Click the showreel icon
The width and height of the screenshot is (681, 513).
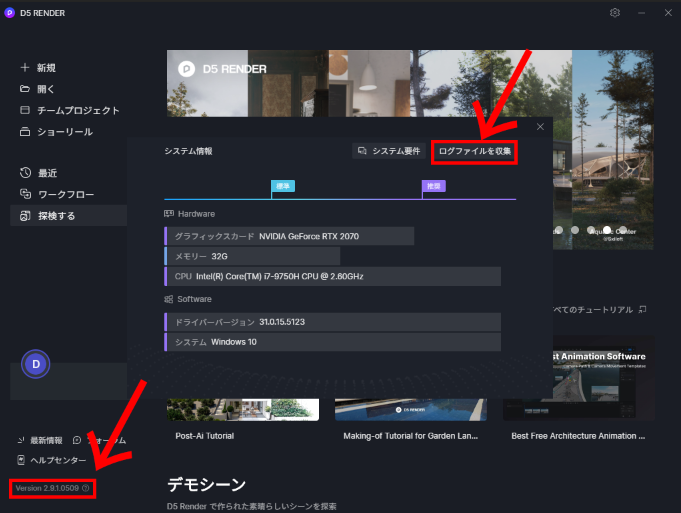point(25,131)
